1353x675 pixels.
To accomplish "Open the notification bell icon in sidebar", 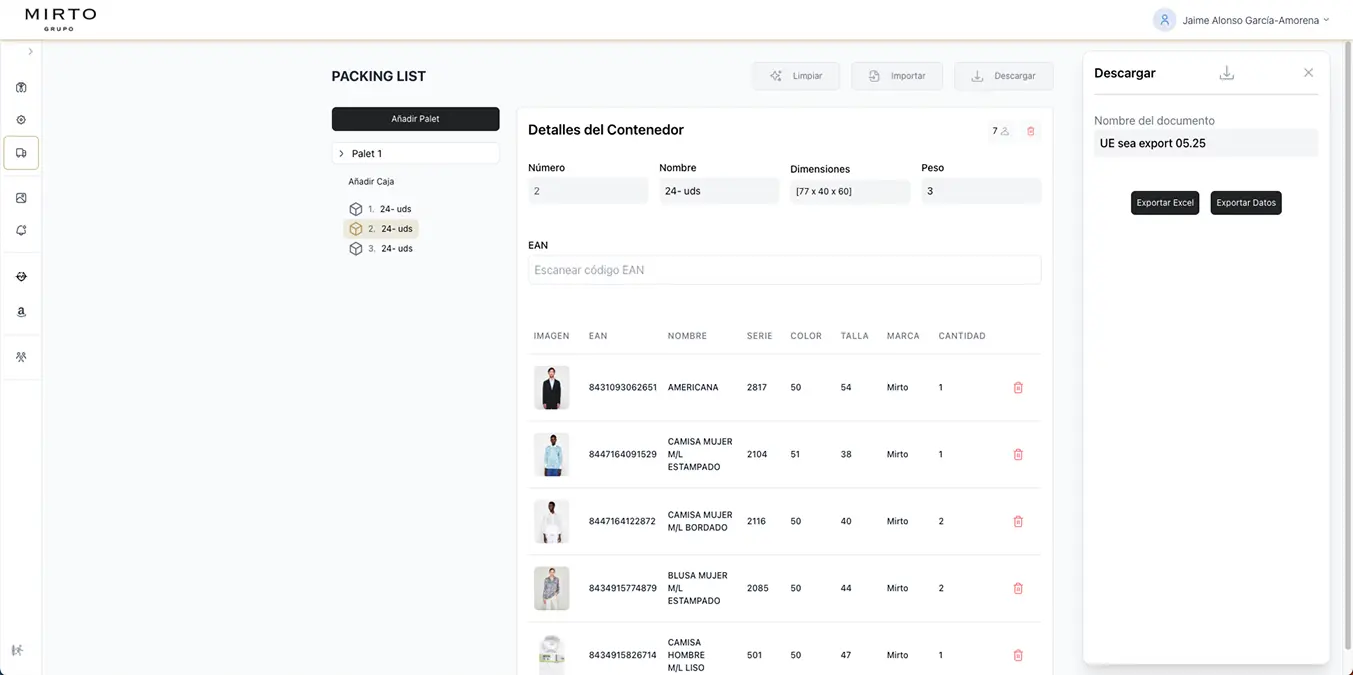I will (x=21, y=231).
